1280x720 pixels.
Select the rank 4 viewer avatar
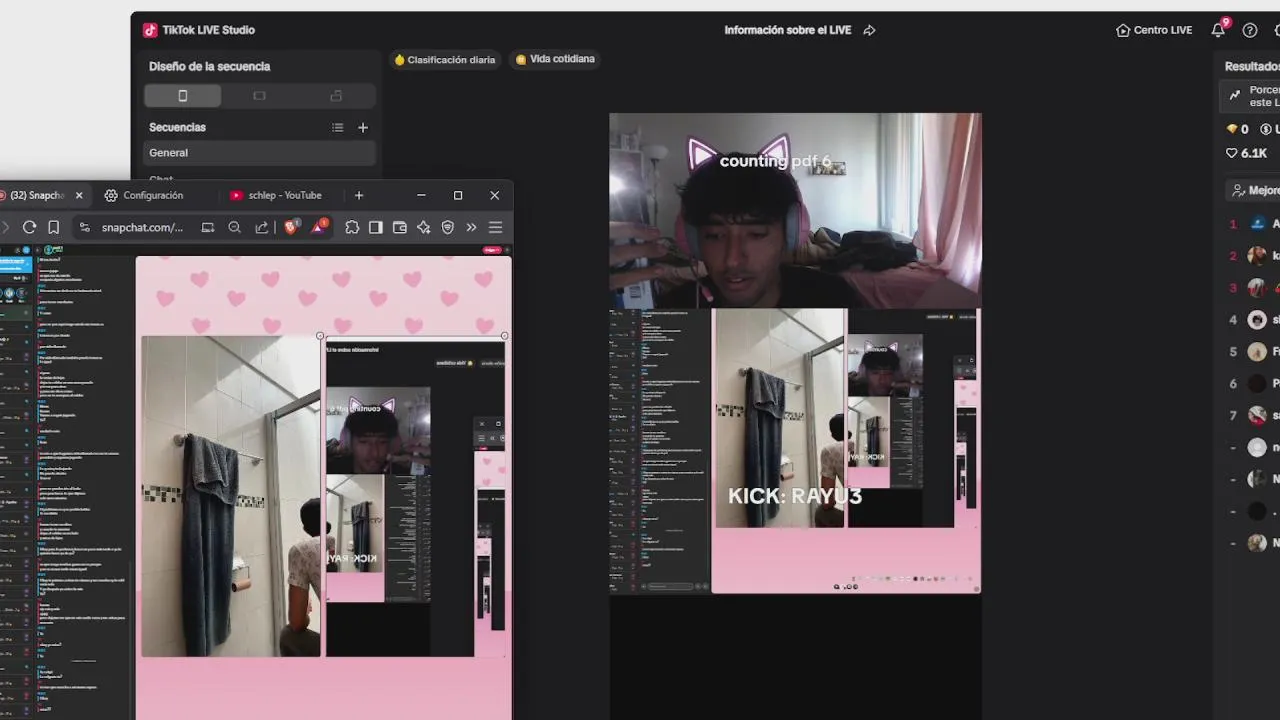tap(1257, 320)
